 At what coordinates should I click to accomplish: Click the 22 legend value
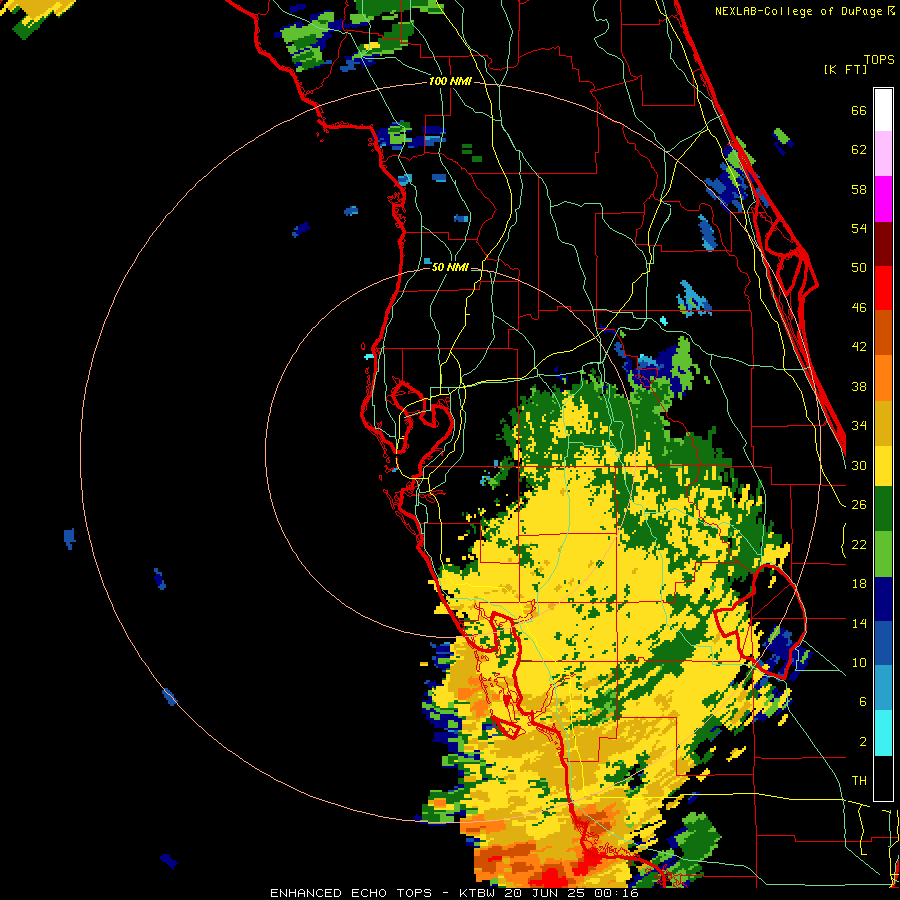(x=859, y=545)
